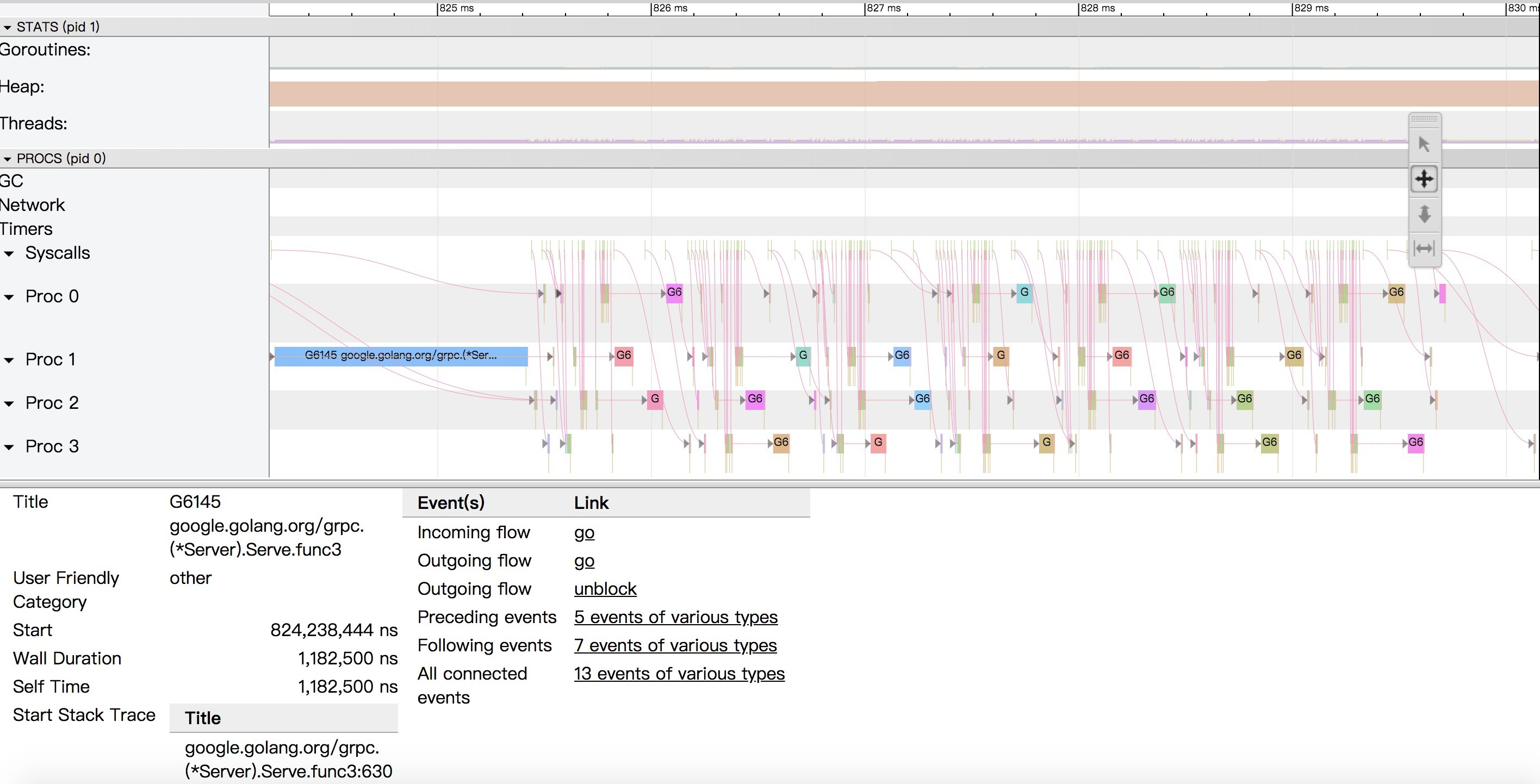Select all 13 connected events link
Screen dimensions: 1540x784
[679, 674]
